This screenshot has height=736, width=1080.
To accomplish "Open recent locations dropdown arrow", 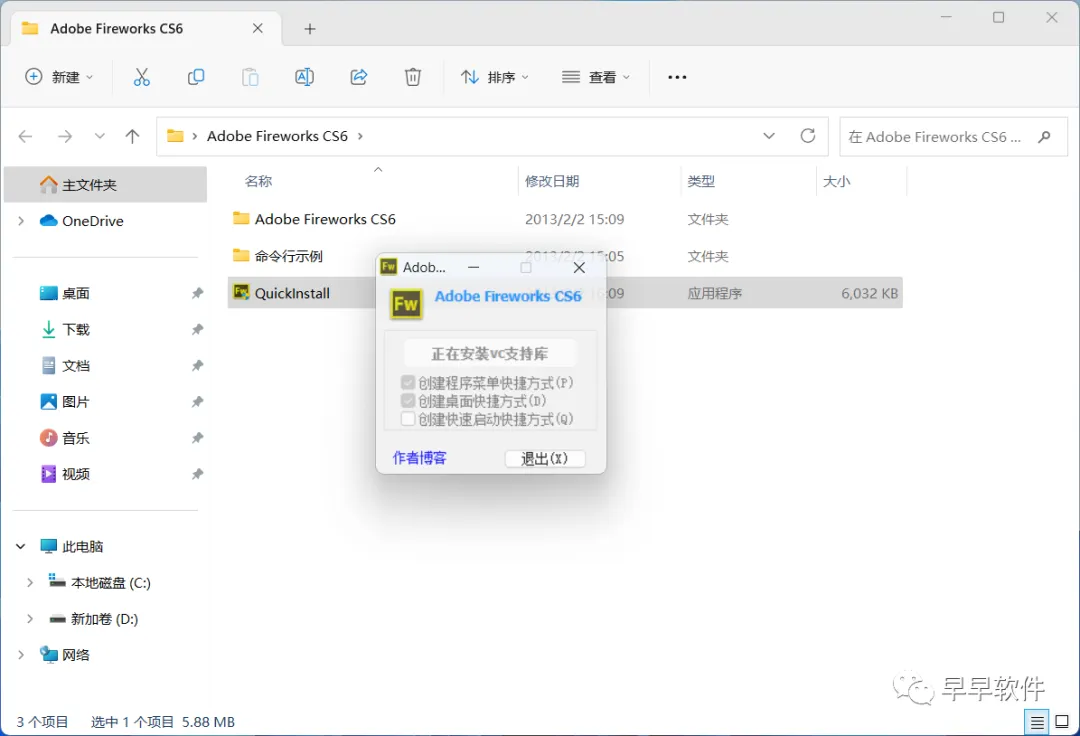I will [x=100, y=136].
